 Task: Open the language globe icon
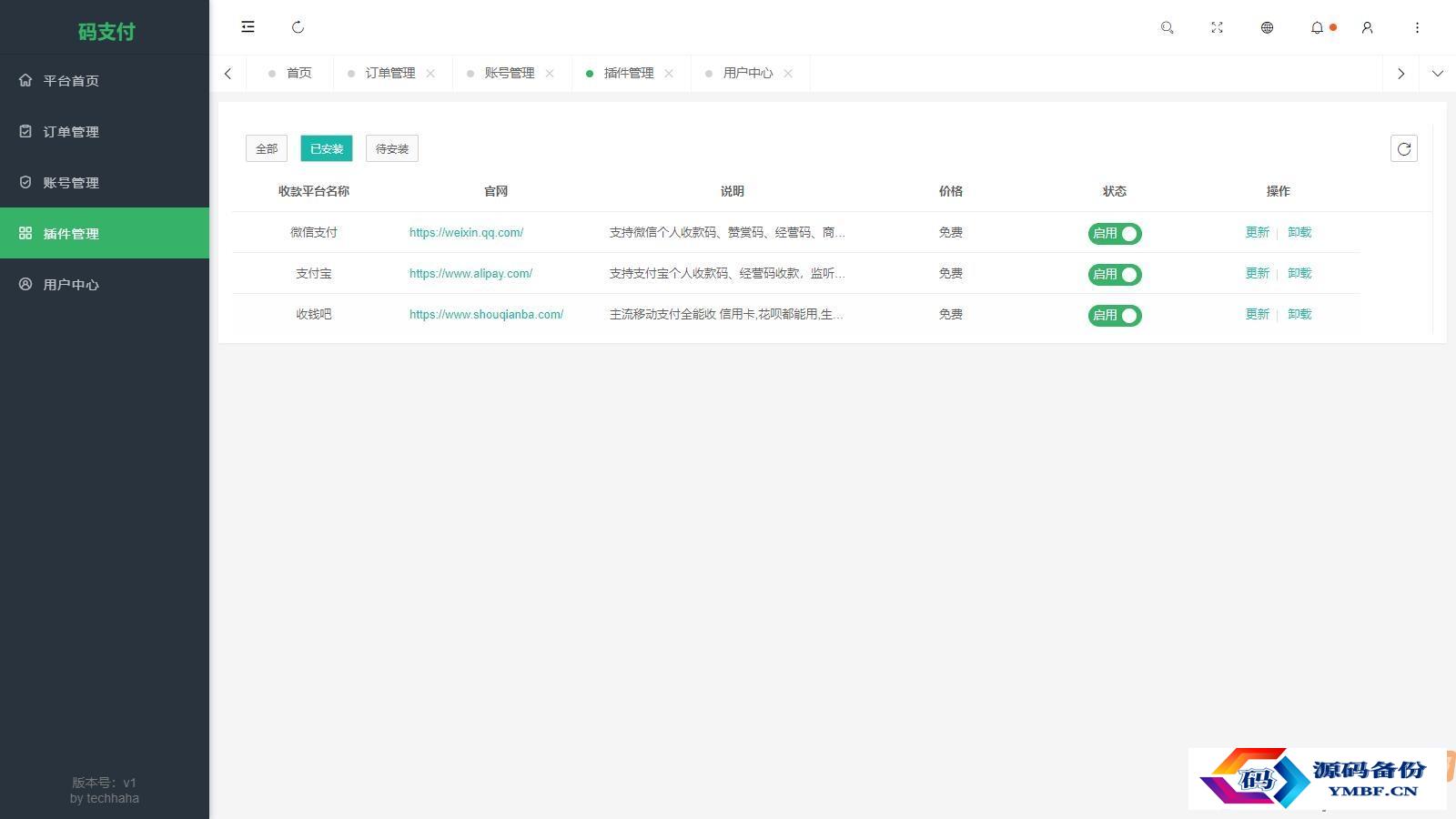point(1267,27)
